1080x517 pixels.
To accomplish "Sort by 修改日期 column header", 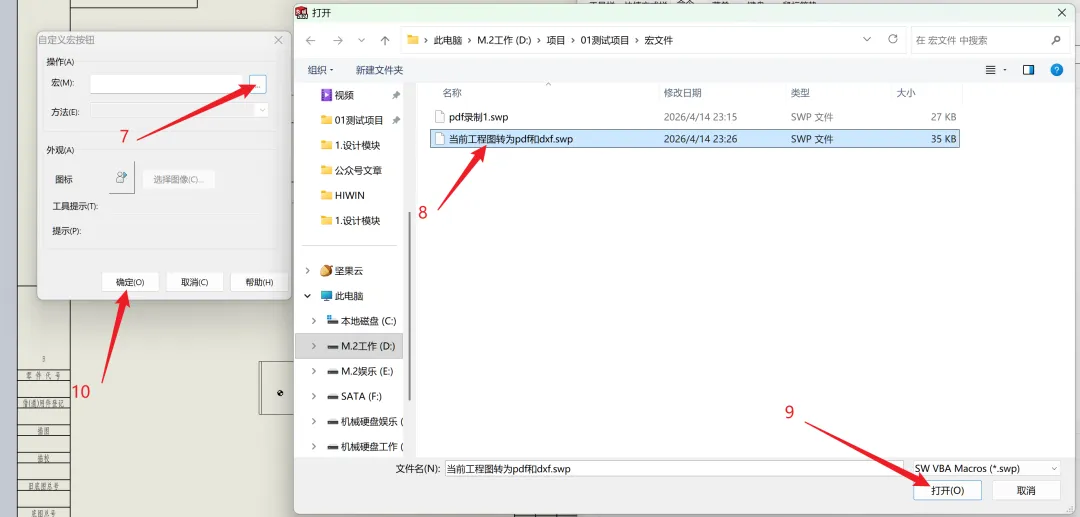I will 683,92.
